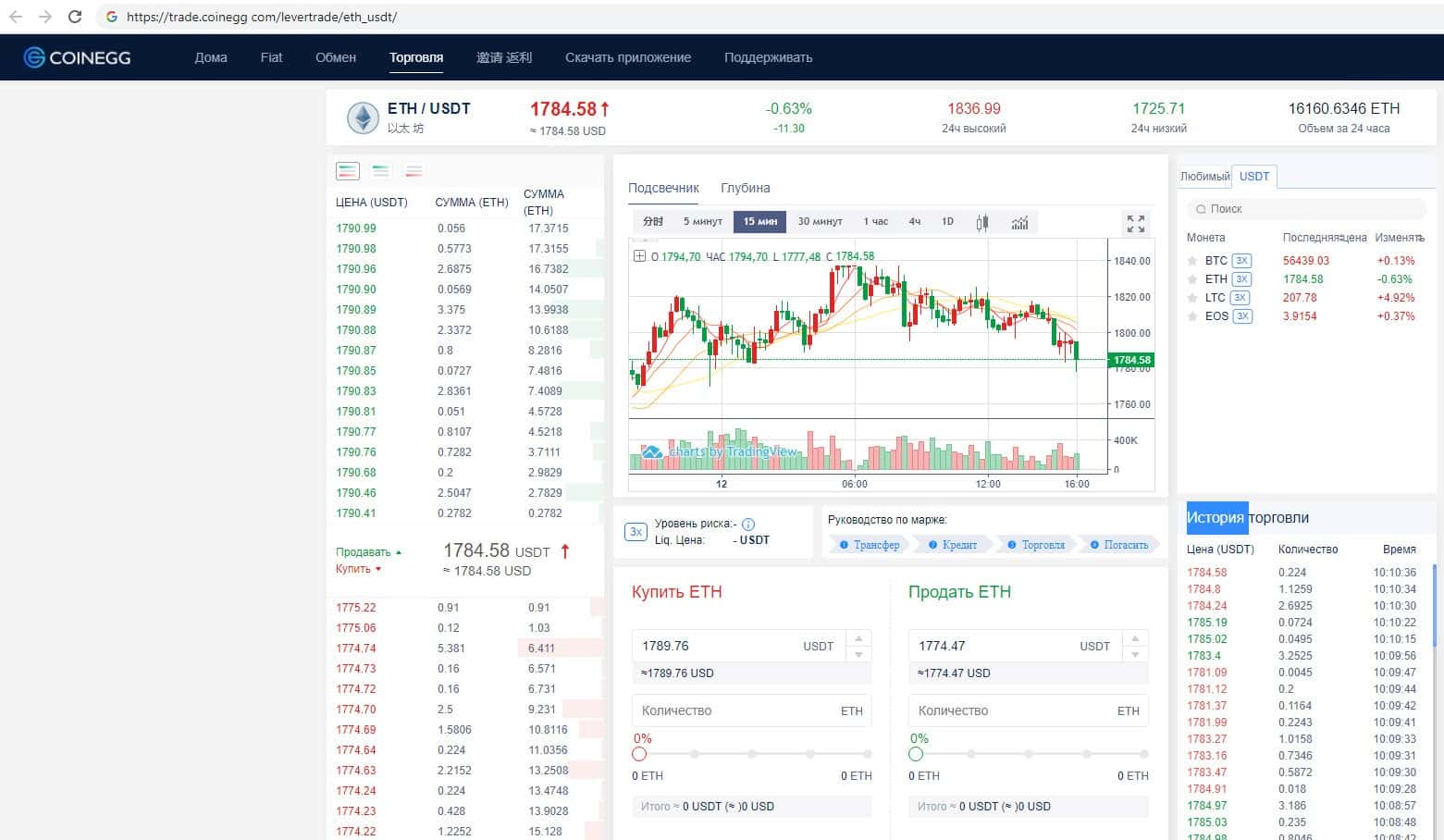This screenshot has height=840, width=1444.
Task: Click the CoinEgg logo
Action: point(78,57)
